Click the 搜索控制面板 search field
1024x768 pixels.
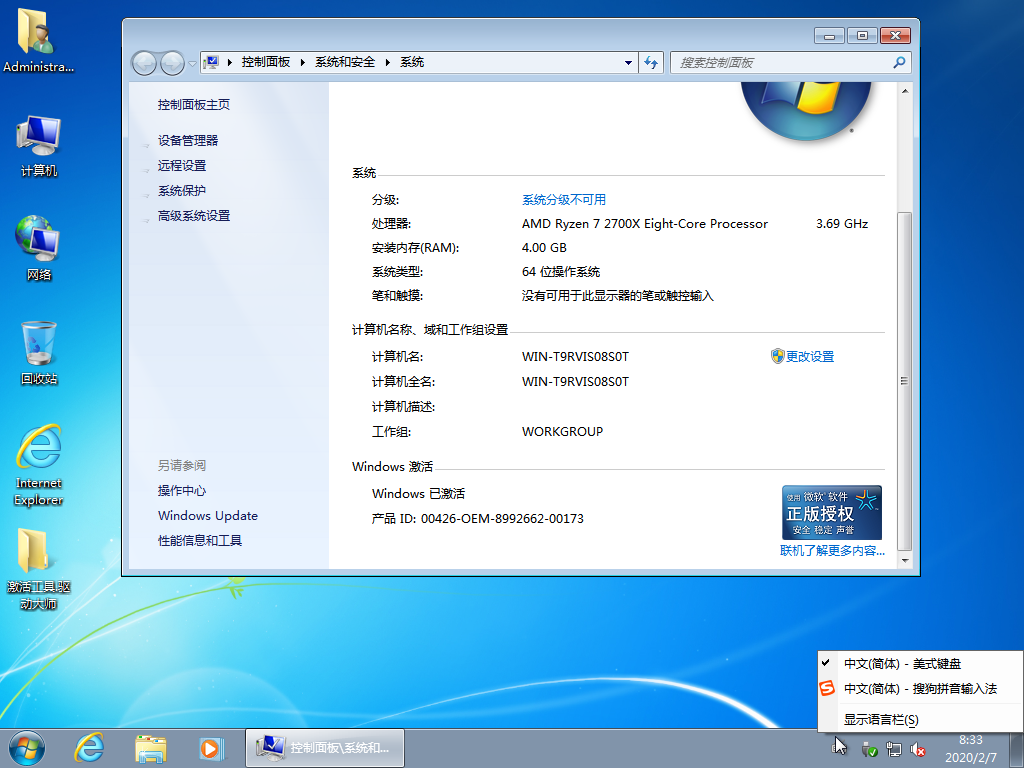(x=780, y=62)
